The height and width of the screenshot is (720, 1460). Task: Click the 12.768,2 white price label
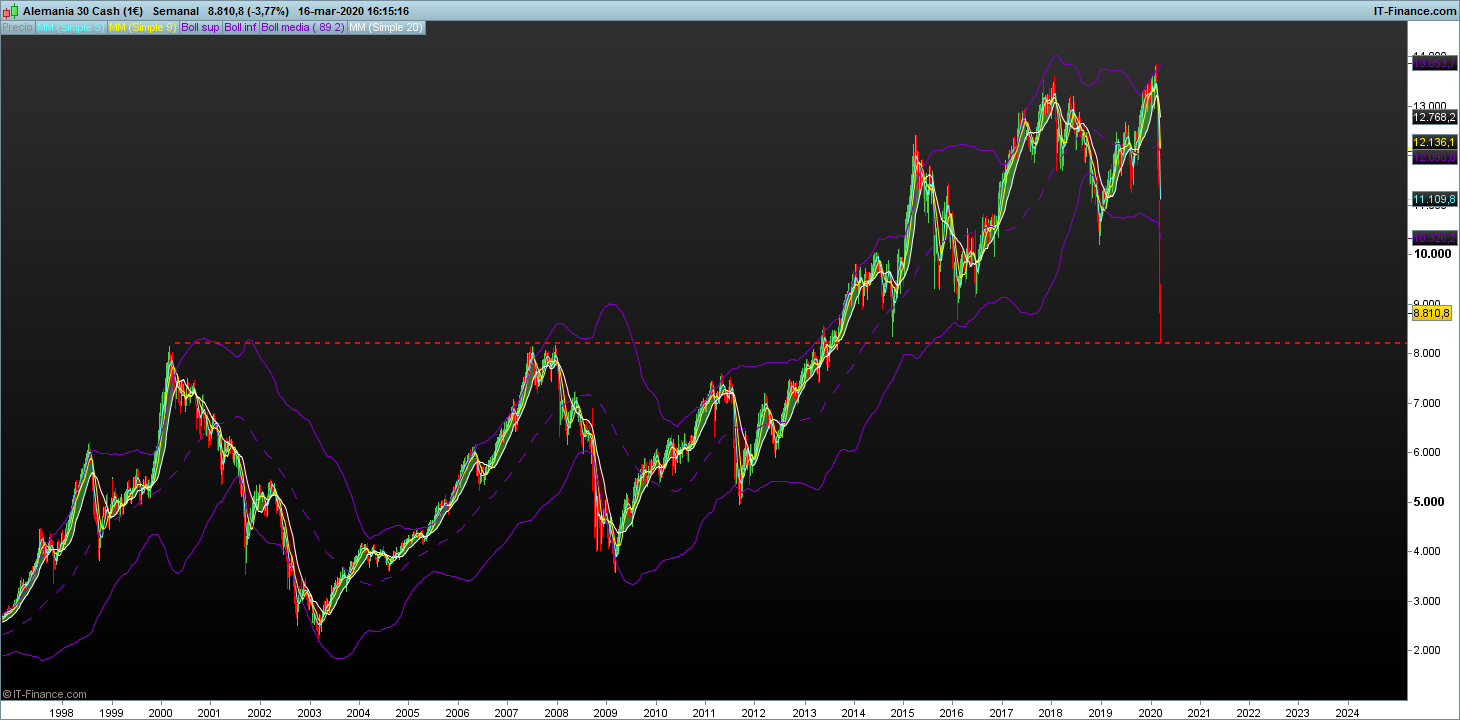coord(1433,117)
